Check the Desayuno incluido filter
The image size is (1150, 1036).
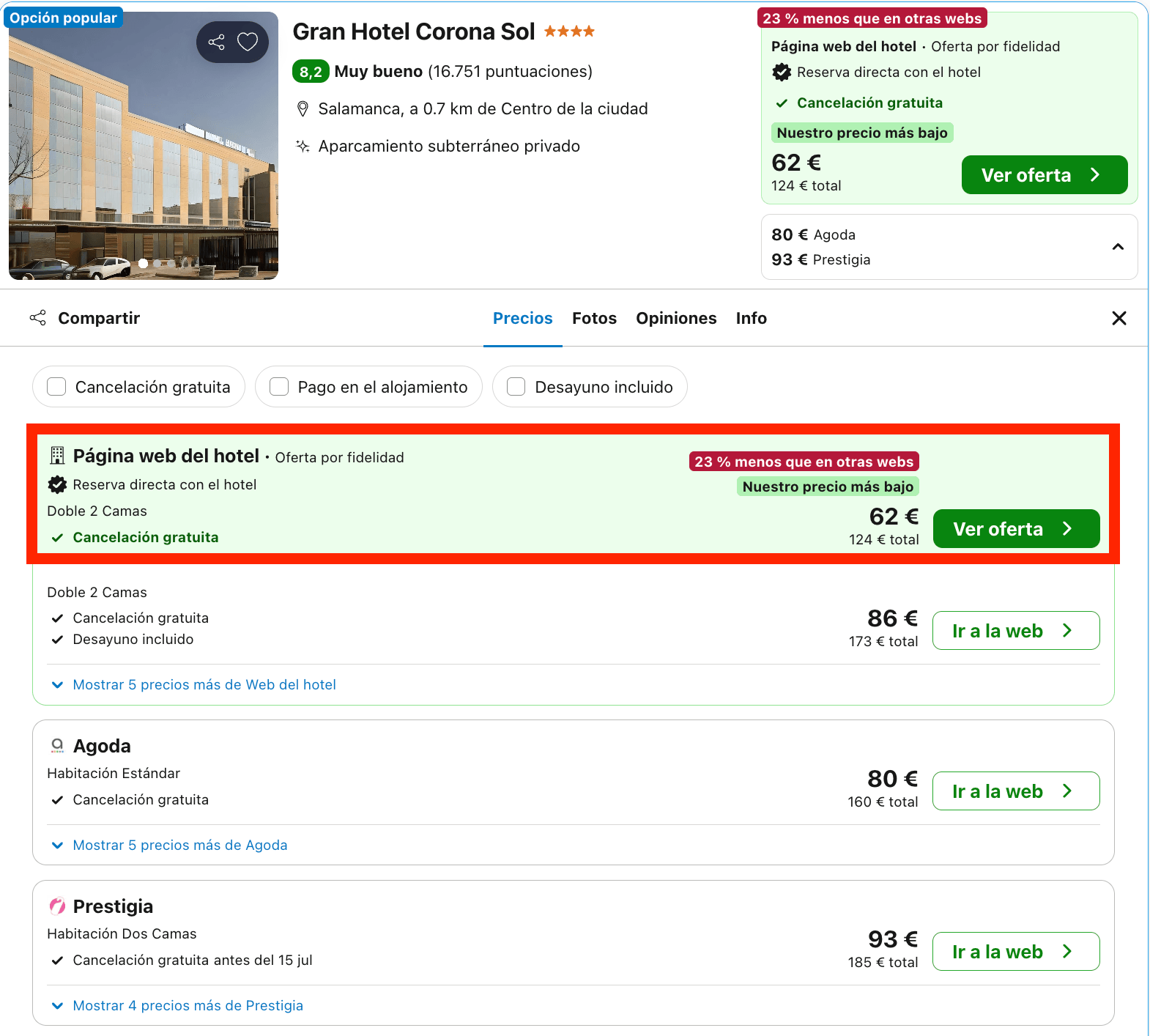pos(516,387)
